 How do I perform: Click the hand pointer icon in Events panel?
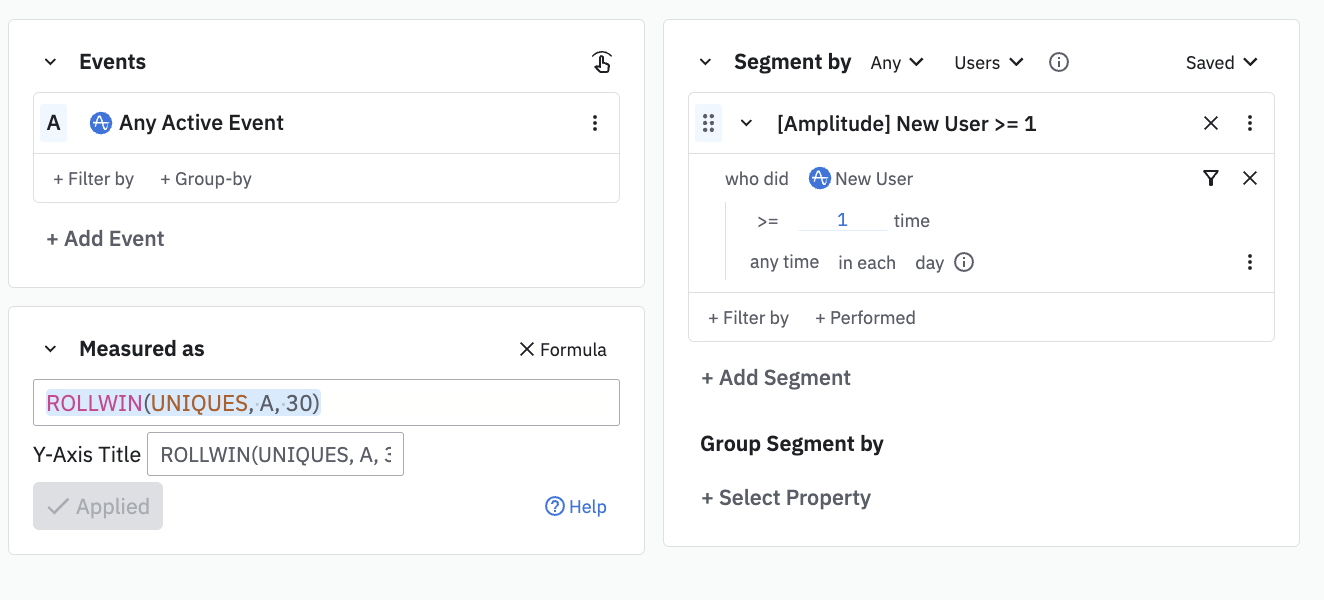click(601, 63)
